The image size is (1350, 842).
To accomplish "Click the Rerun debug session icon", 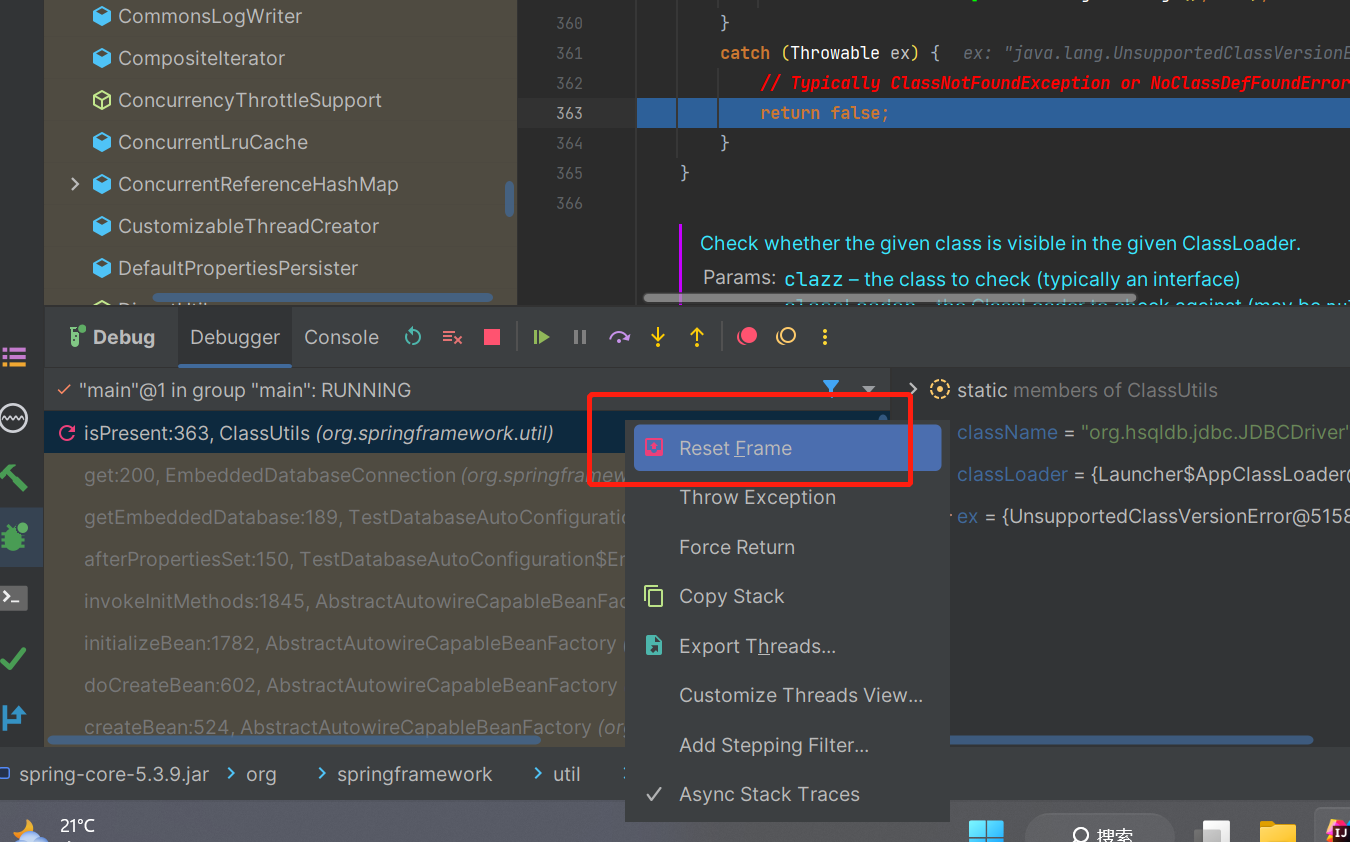I will [x=413, y=337].
